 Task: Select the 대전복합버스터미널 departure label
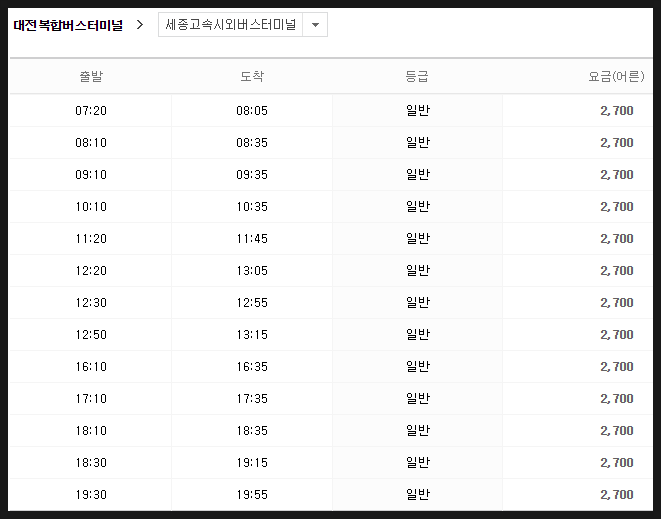pos(68,25)
